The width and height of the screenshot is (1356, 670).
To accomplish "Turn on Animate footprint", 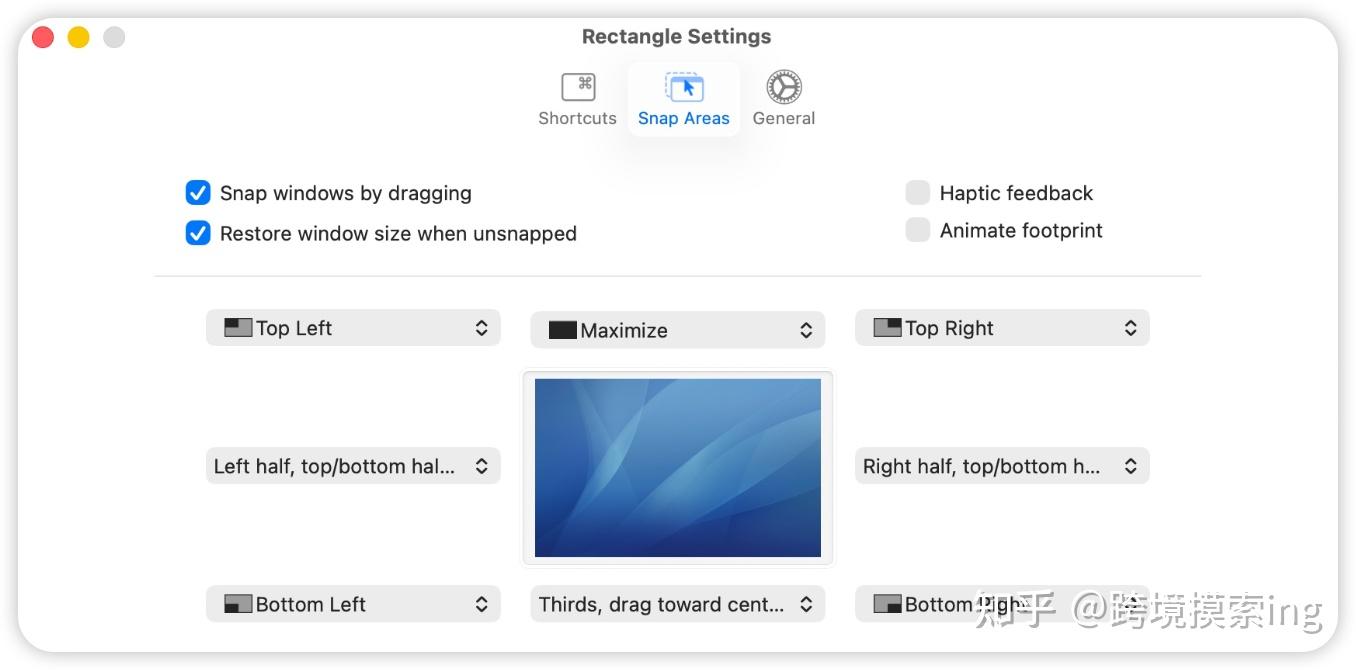I will pyautogui.click(x=918, y=230).
